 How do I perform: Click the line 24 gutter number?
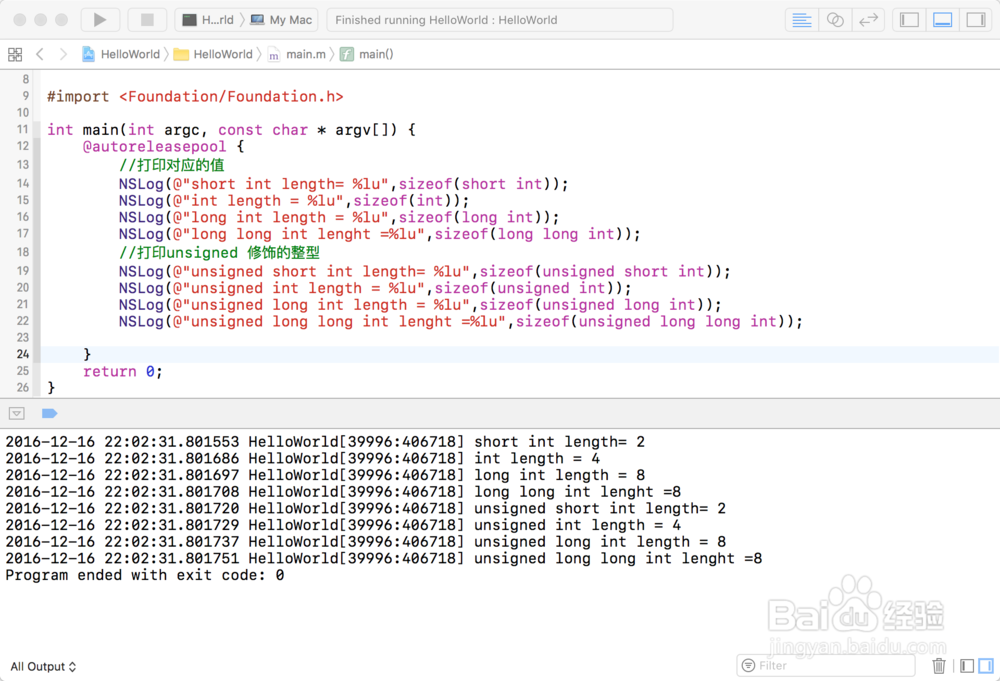23,354
